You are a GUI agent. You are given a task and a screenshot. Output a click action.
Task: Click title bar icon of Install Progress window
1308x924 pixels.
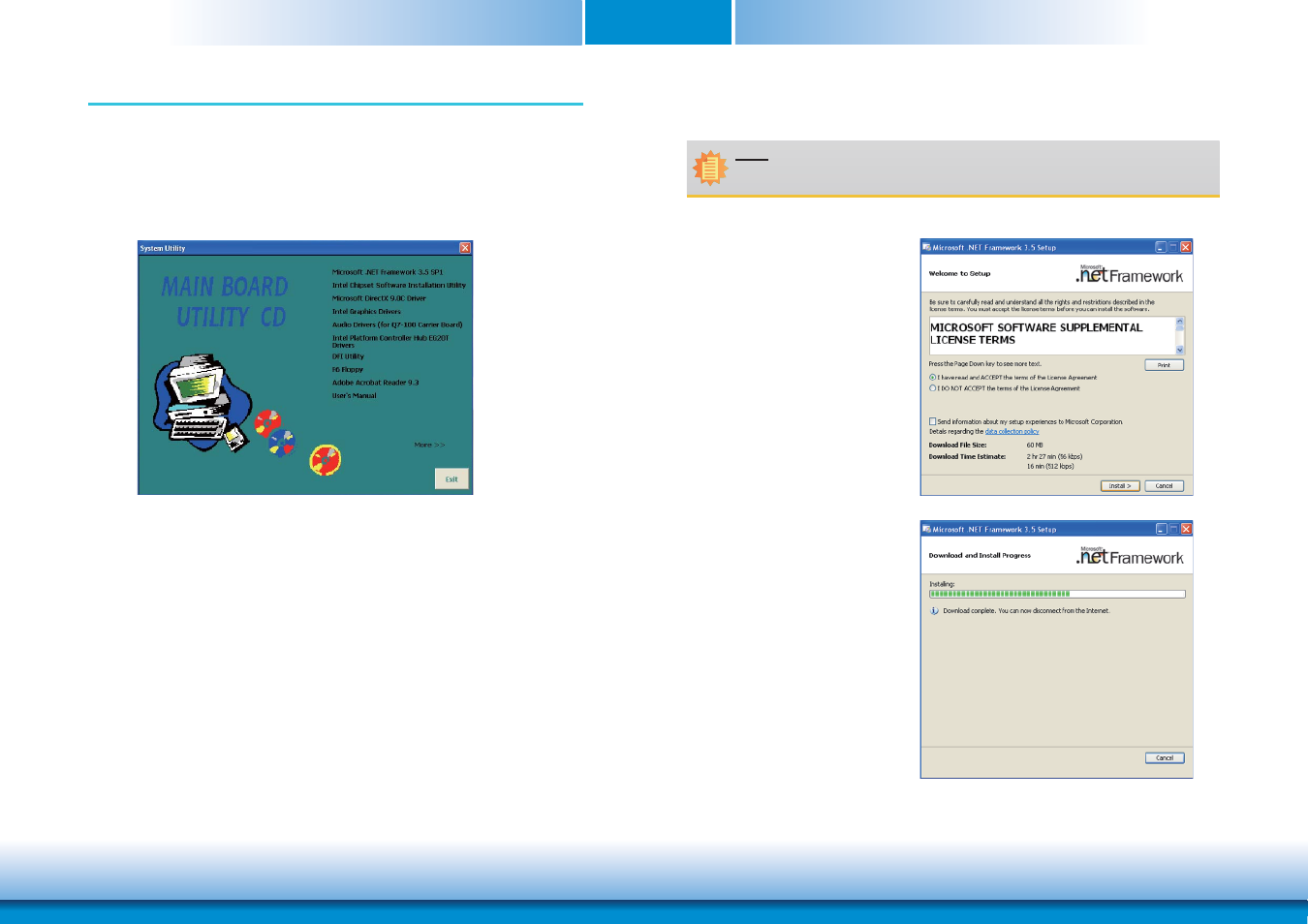tap(926, 529)
